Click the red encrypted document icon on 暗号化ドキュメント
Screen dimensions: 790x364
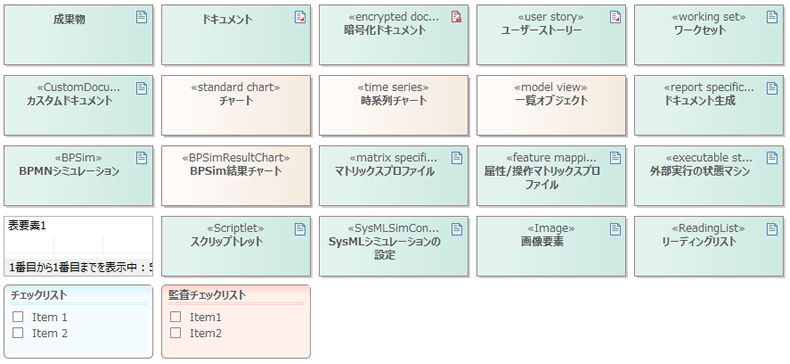(457, 17)
